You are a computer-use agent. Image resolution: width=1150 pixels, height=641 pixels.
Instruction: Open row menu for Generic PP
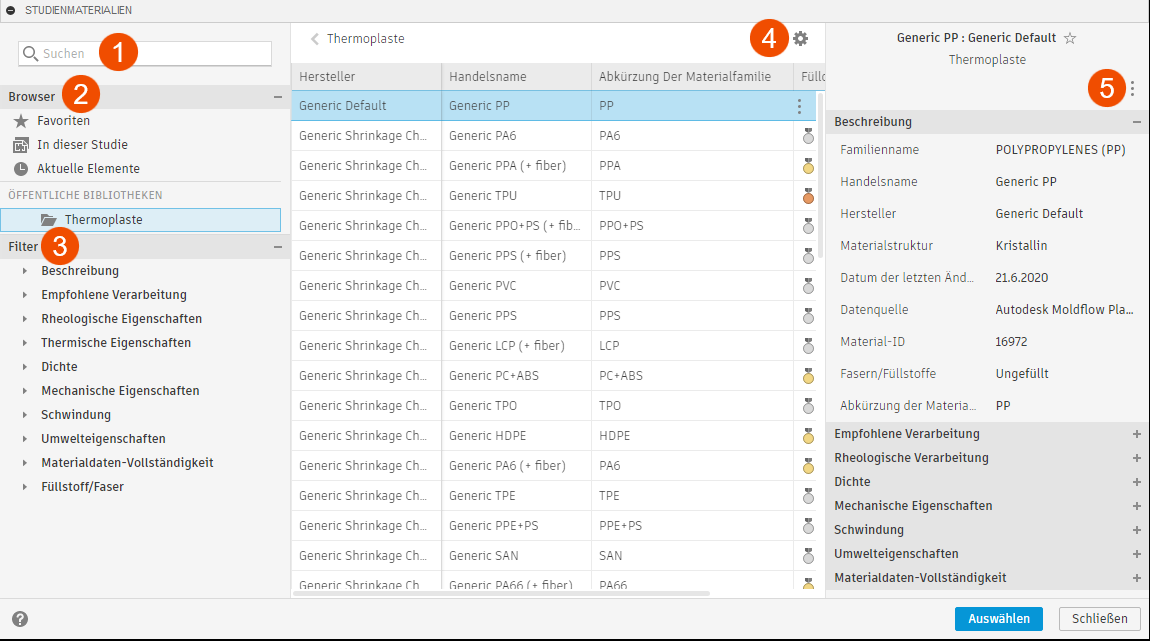(799, 106)
